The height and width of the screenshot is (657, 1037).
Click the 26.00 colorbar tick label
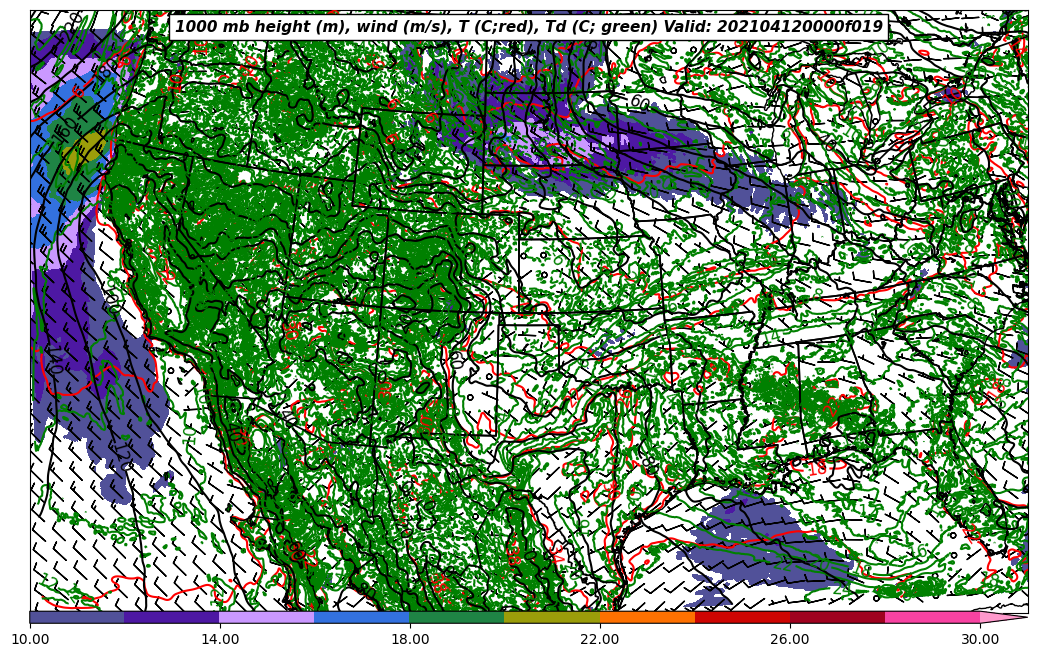click(790, 638)
